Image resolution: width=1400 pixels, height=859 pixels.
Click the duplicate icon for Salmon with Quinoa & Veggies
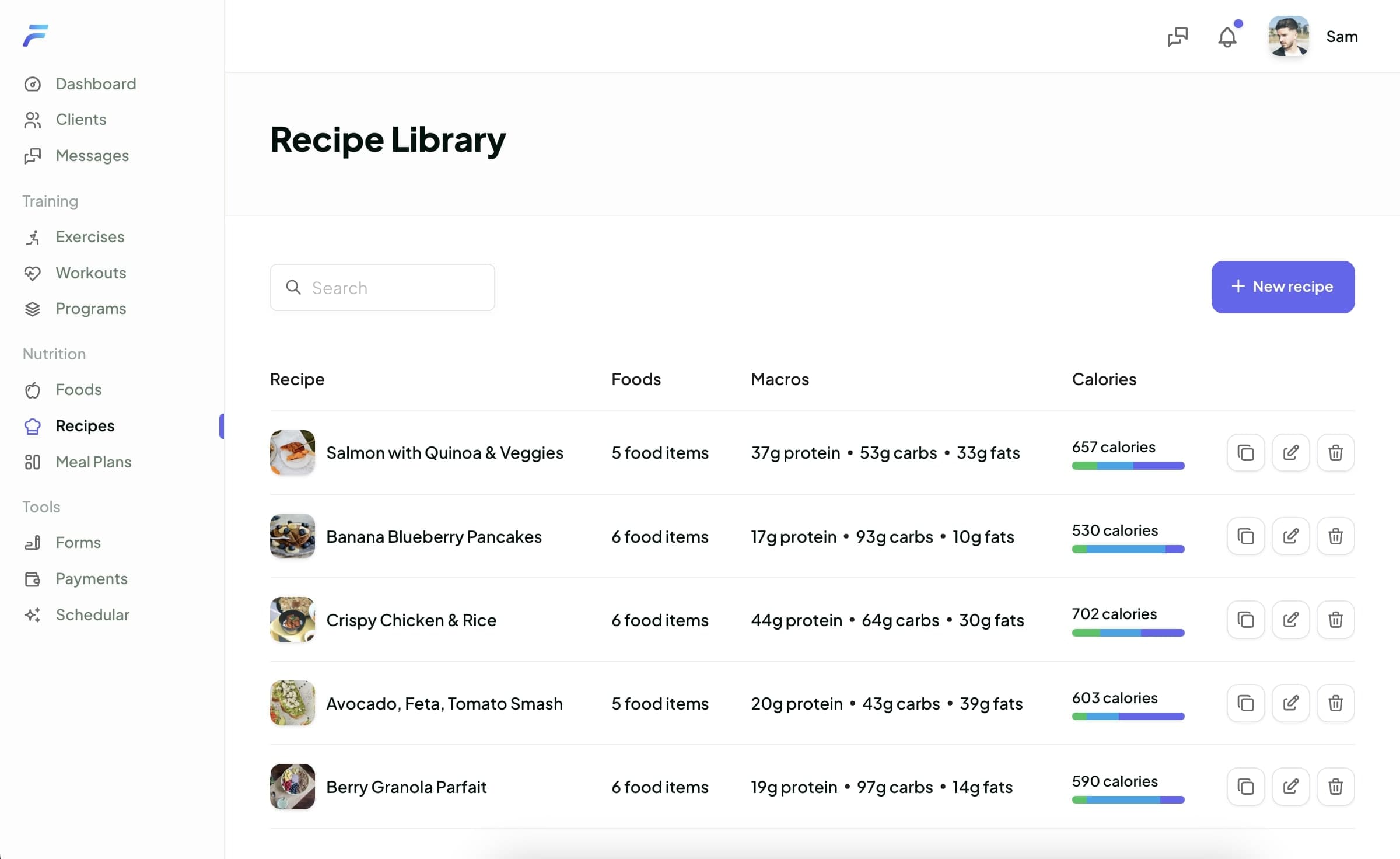[1246, 453]
